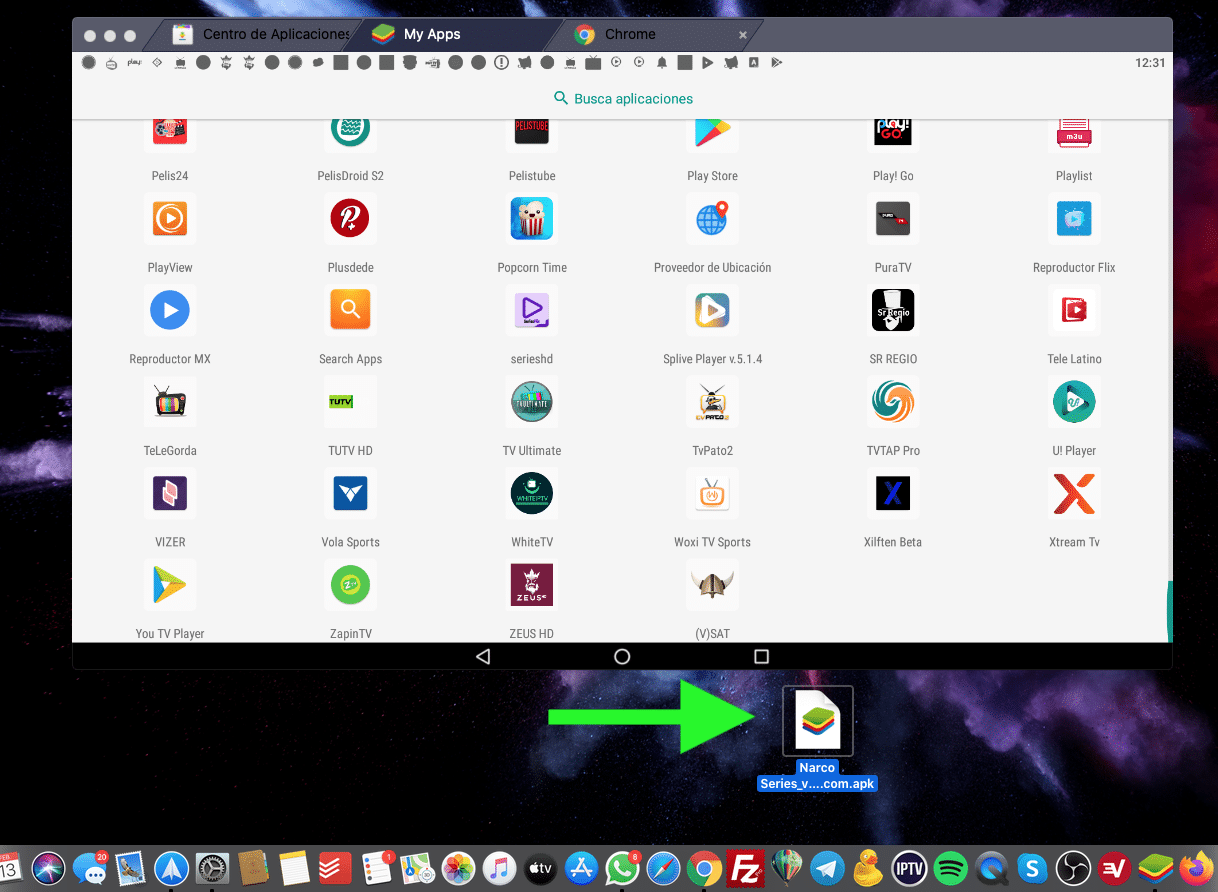
Task: Launch Splive Player v.5.1.4
Action: (712, 311)
